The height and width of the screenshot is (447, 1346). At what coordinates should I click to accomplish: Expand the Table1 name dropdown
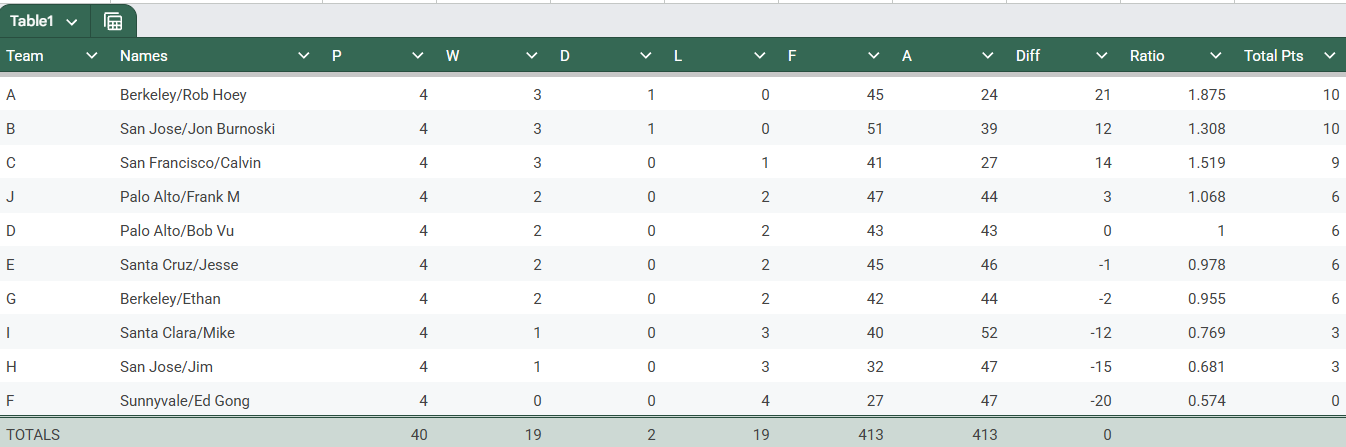click(x=72, y=22)
